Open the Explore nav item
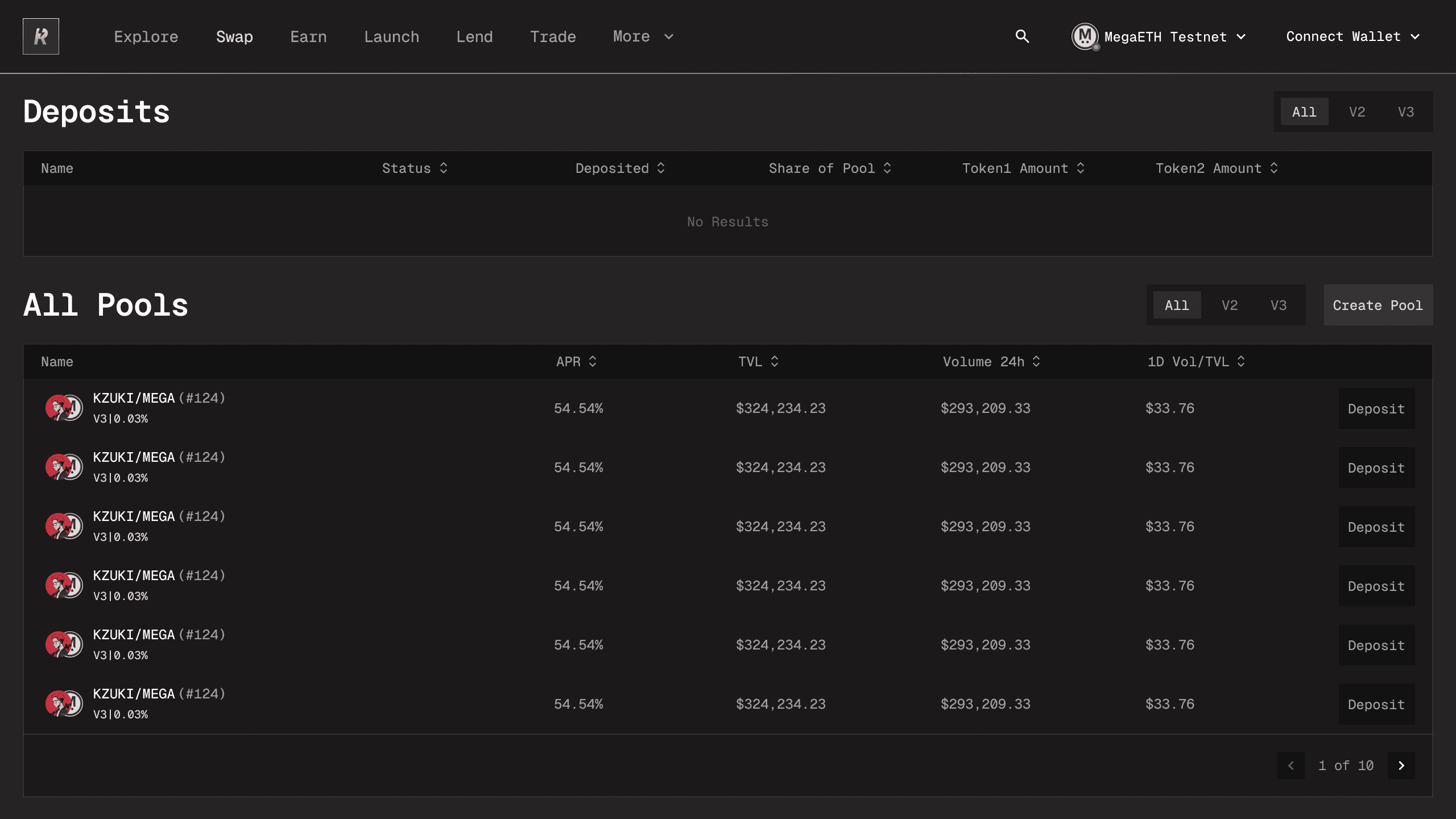The image size is (1456, 819). tap(146, 37)
